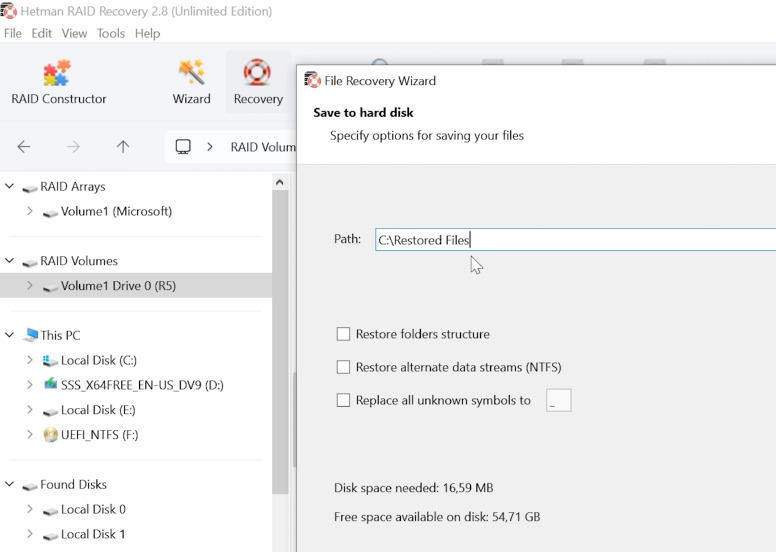This screenshot has width=776, height=552.
Task: Collapse the This PC section
Action: (x=9, y=335)
